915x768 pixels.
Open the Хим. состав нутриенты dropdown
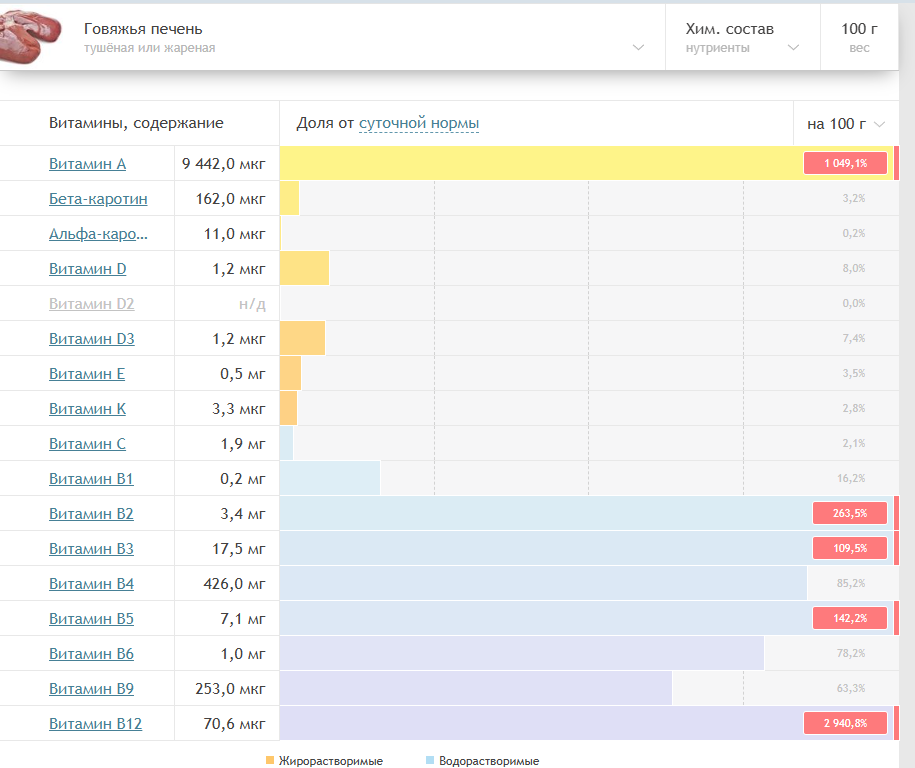click(x=742, y=37)
